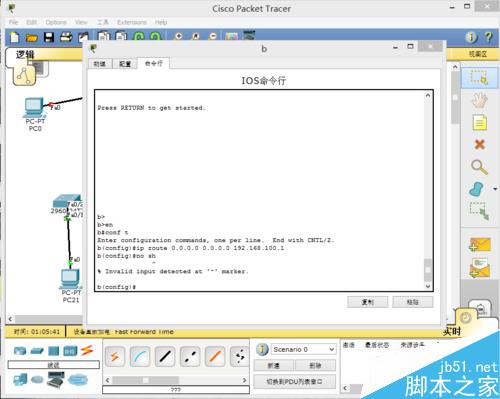Print using the printer toolbar icon

[x=66, y=37]
